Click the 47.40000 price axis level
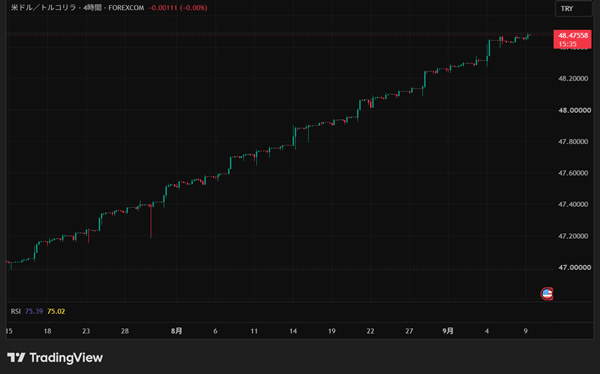 tap(573, 204)
